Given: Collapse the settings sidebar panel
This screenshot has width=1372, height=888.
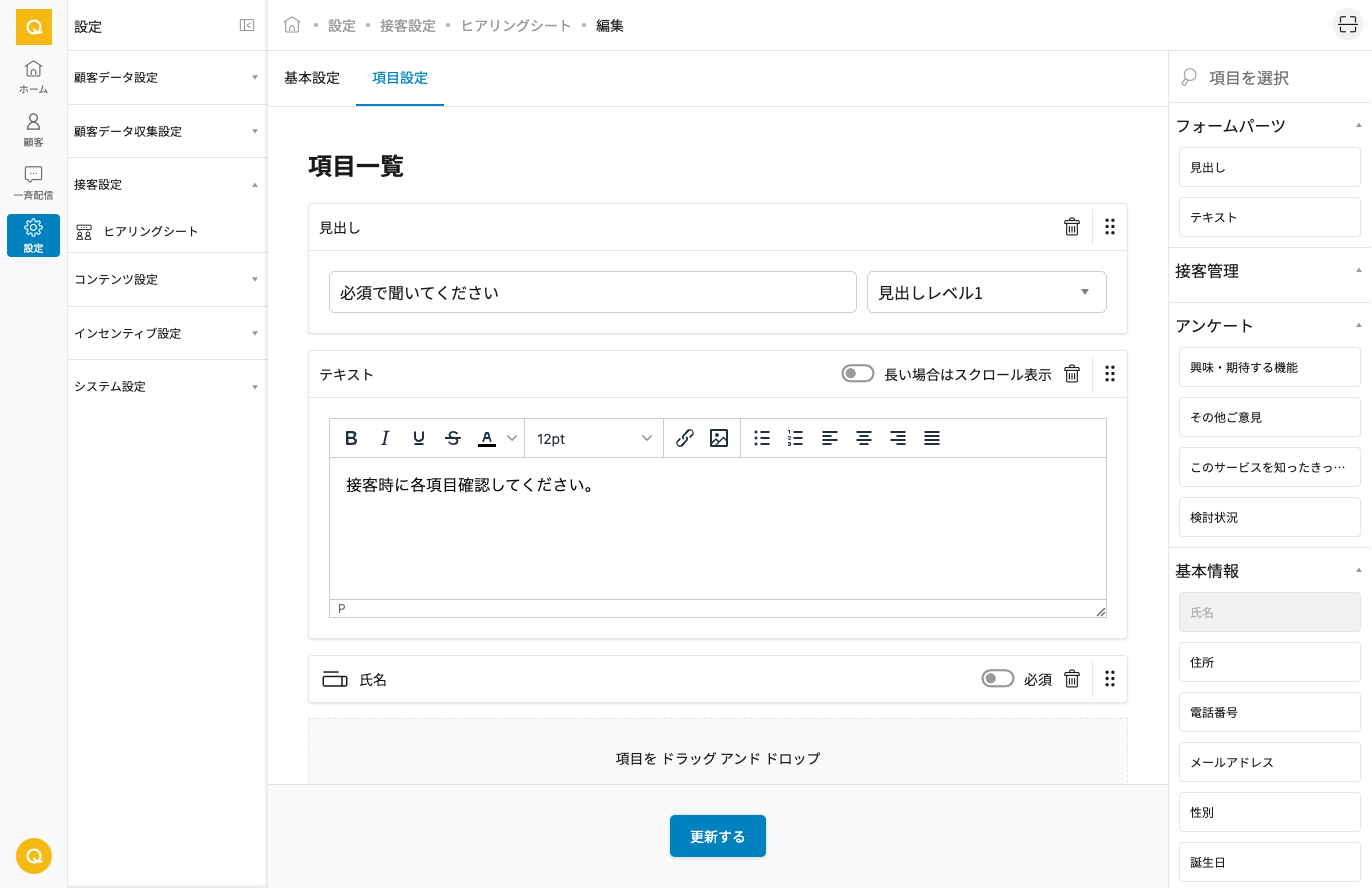Looking at the screenshot, I should (x=247, y=26).
